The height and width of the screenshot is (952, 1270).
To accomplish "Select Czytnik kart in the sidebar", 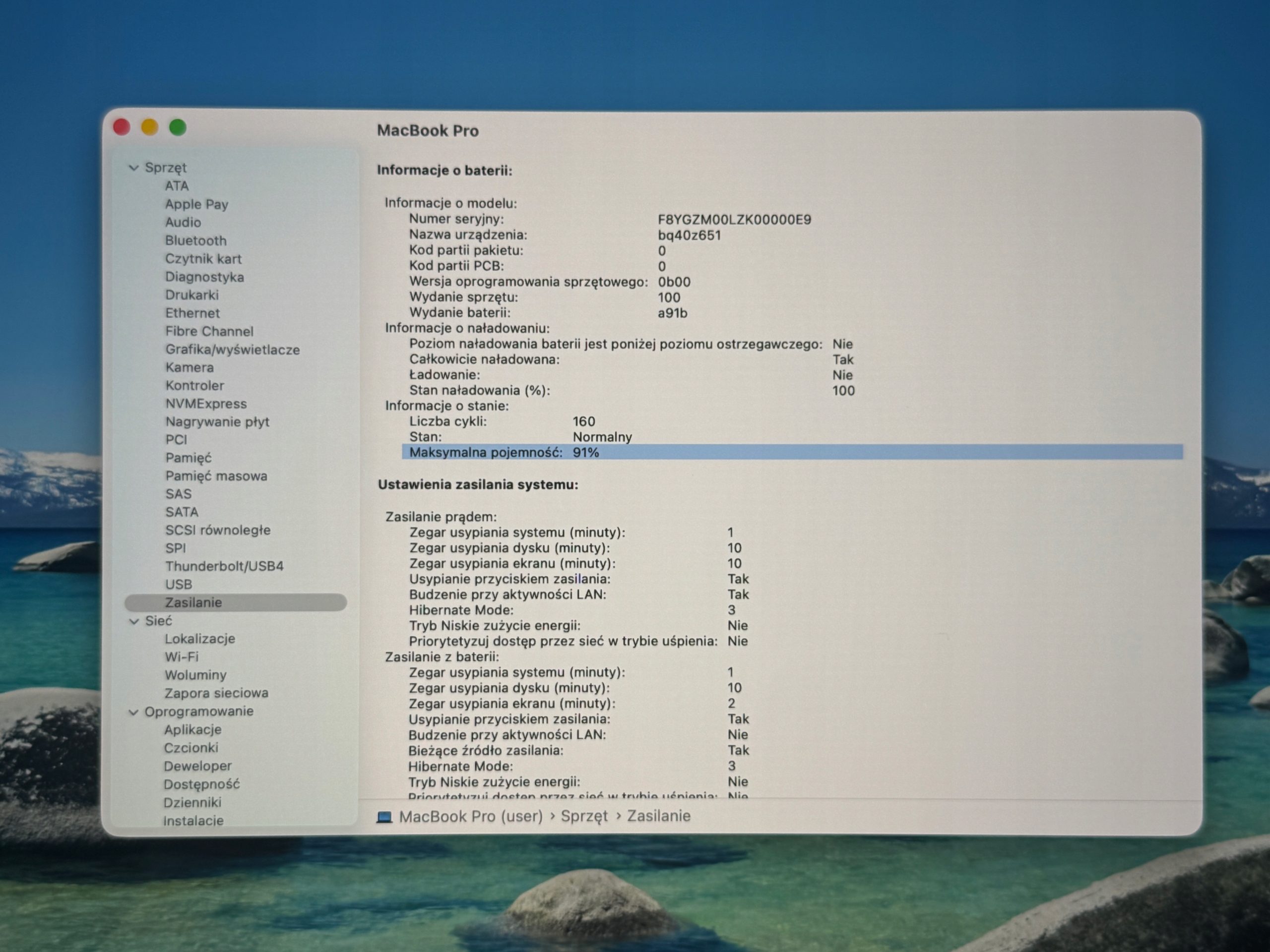I will tap(203, 259).
